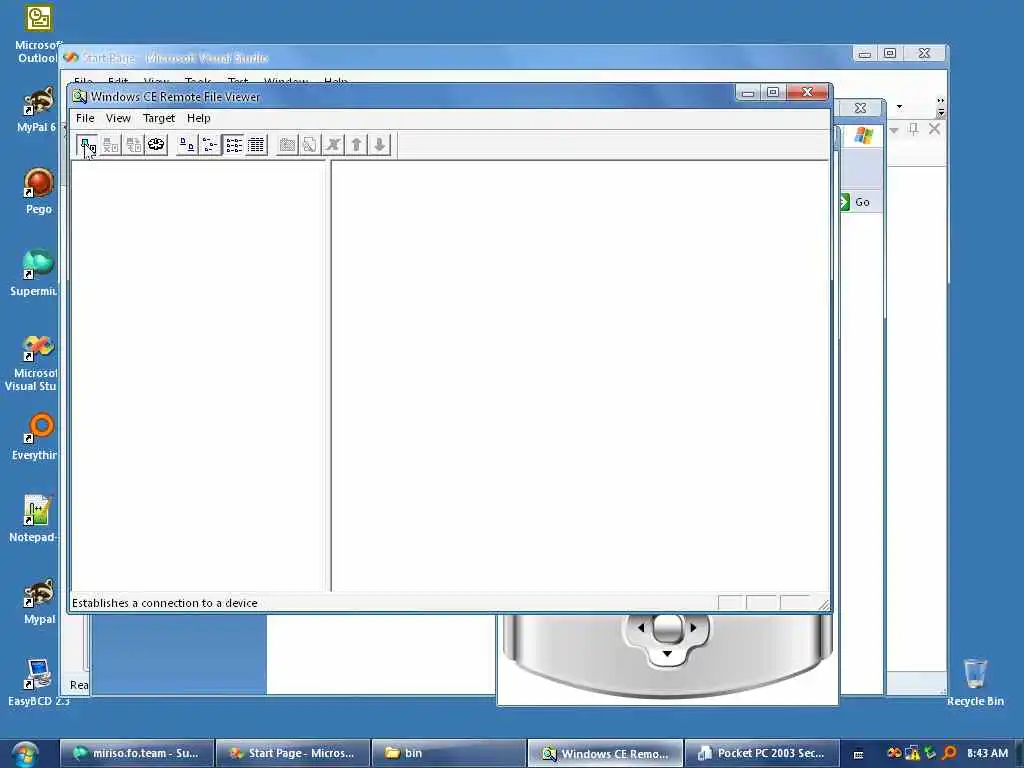Click the Import File down-arrow icon
Screen dimensions: 1024x768
click(x=379, y=145)
